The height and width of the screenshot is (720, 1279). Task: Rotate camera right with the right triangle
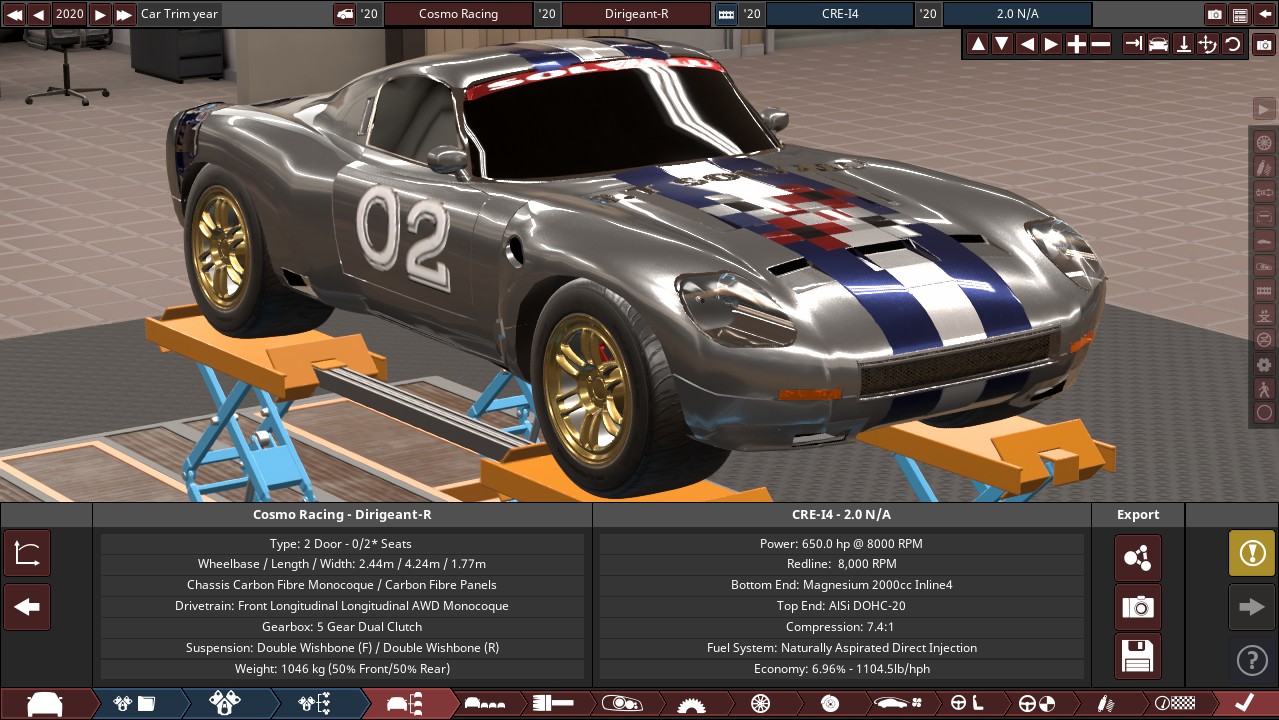pos(1051,44)
